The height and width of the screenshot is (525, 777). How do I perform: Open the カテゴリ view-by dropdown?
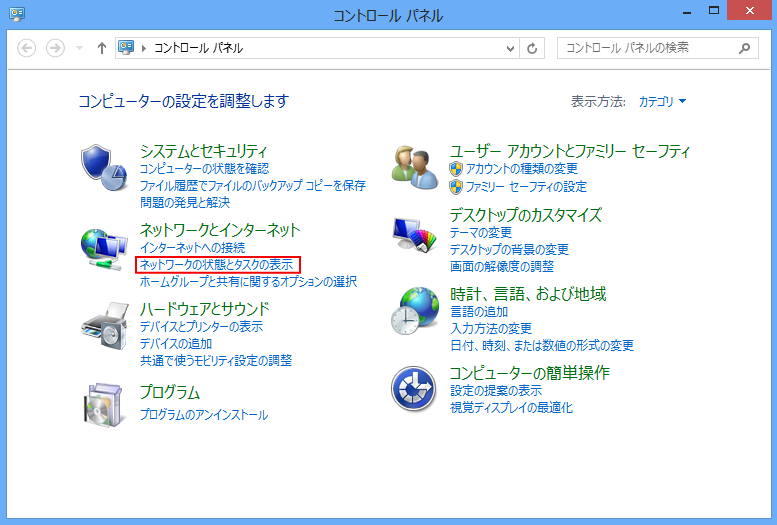coord(662,101)
